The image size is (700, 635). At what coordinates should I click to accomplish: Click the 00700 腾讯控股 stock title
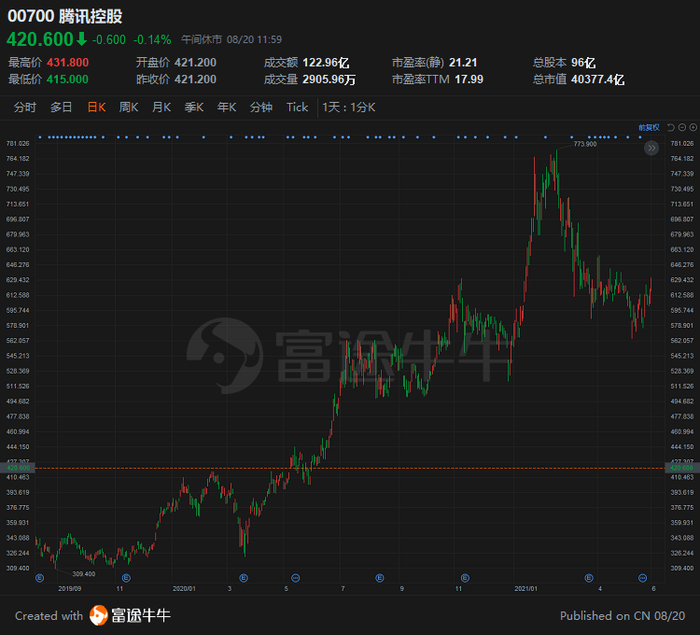(65, 17)
